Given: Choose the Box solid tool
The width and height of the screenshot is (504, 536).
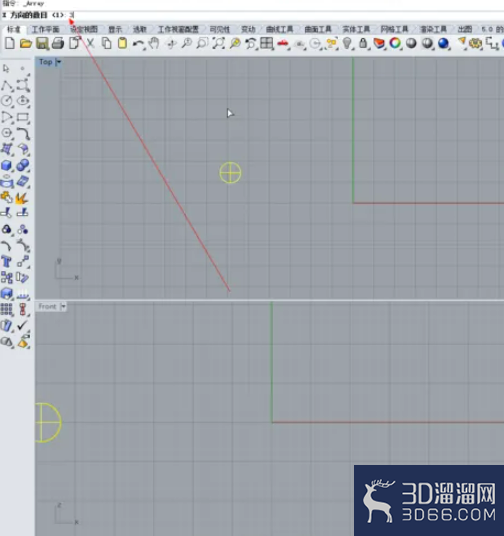Looking at the screenshot, I should tap(7, 165).
